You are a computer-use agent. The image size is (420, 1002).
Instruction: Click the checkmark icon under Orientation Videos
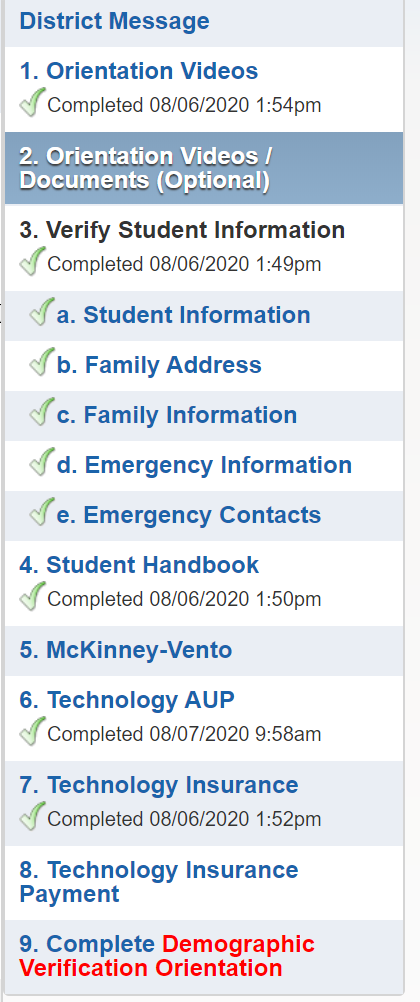(x=32, y=102)
